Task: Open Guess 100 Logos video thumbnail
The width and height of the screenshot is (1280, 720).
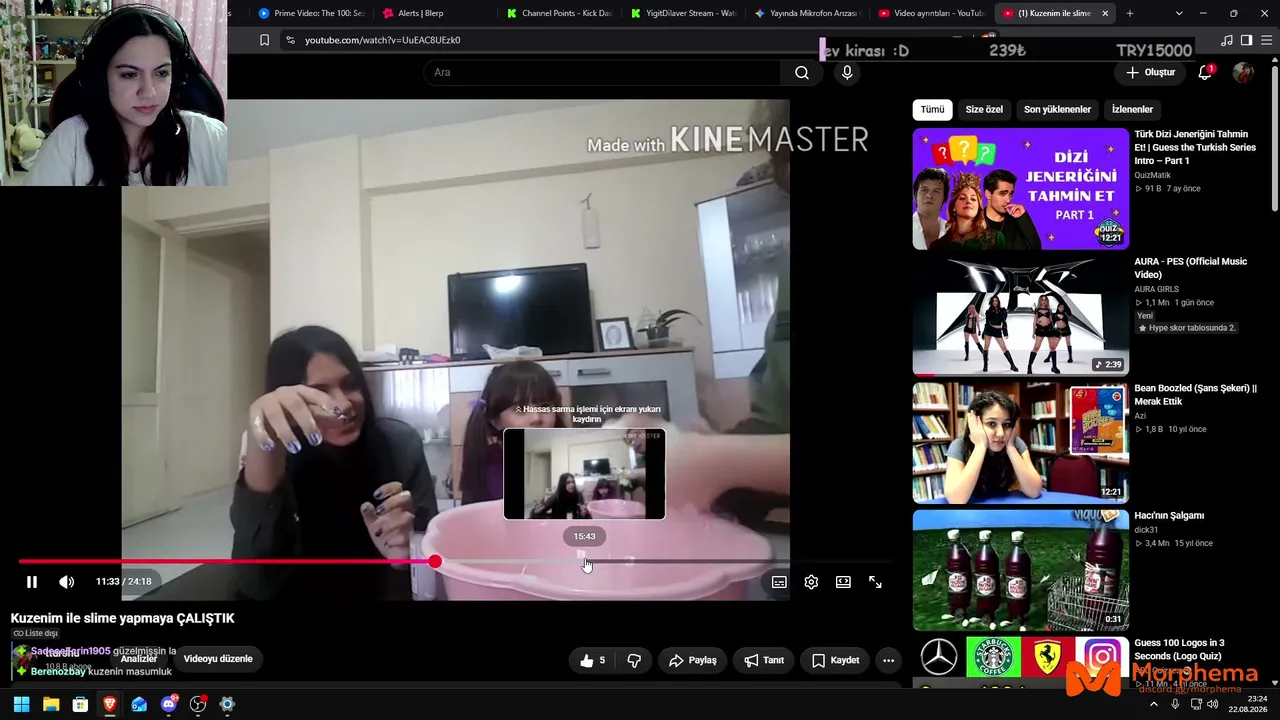Action: pyautogui.click(x=1020, y=661)
